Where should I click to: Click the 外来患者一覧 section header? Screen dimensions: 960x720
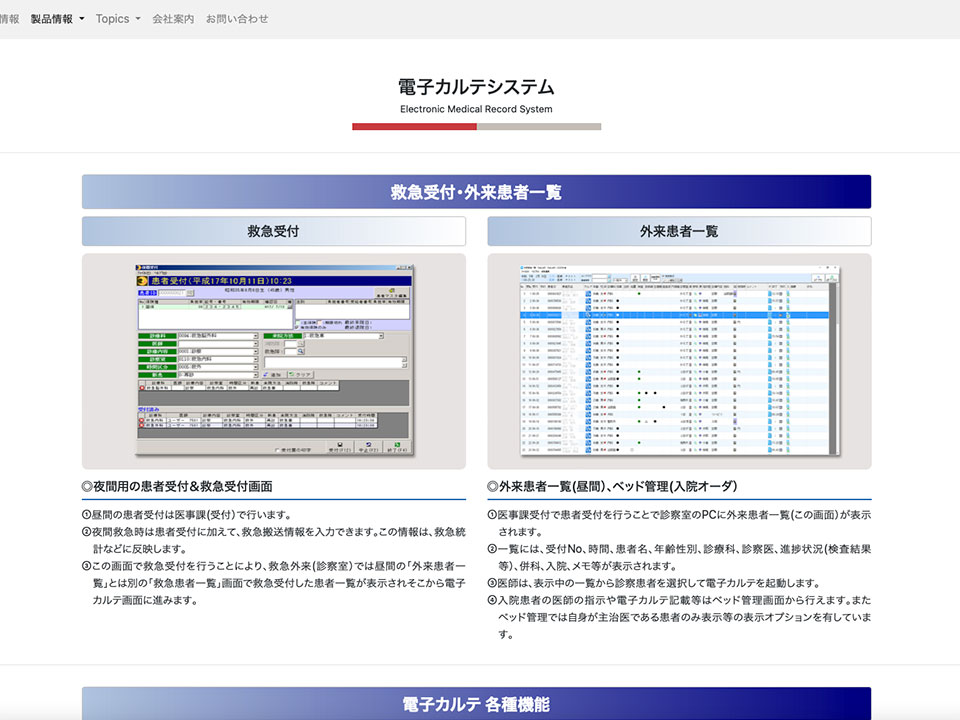(679, 231)
